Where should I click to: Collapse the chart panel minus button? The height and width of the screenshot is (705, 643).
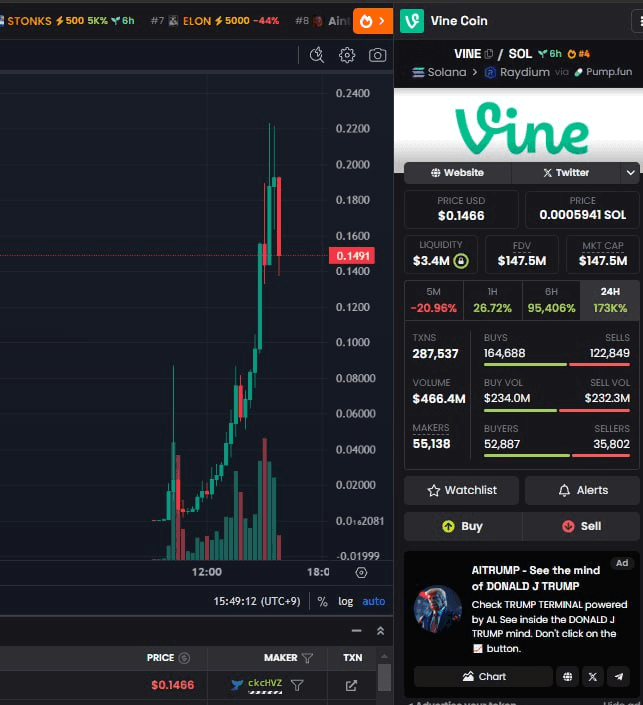pyautogui.click(x=357, y=631)
